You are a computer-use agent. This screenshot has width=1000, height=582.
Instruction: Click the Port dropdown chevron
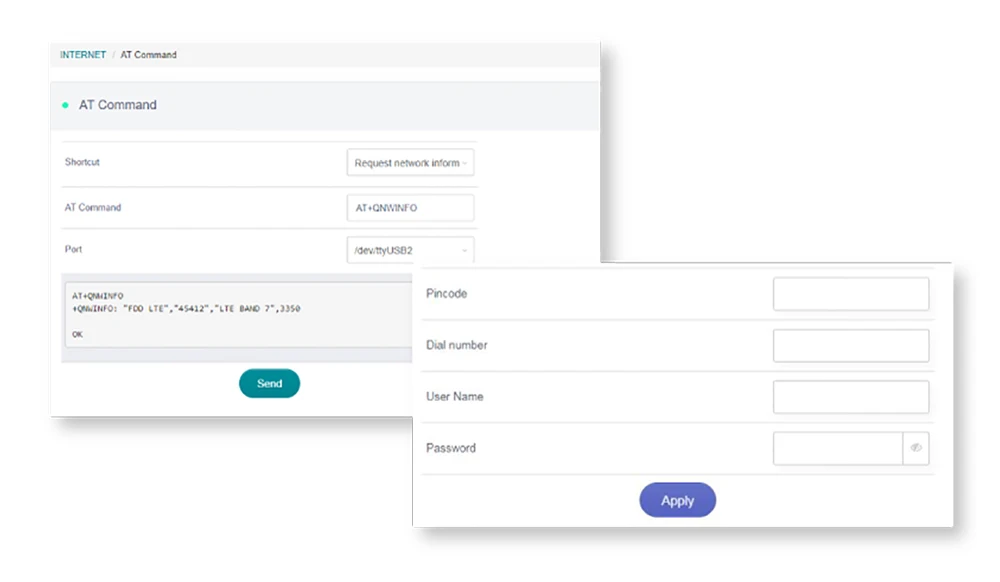click(x=464, y=251)
